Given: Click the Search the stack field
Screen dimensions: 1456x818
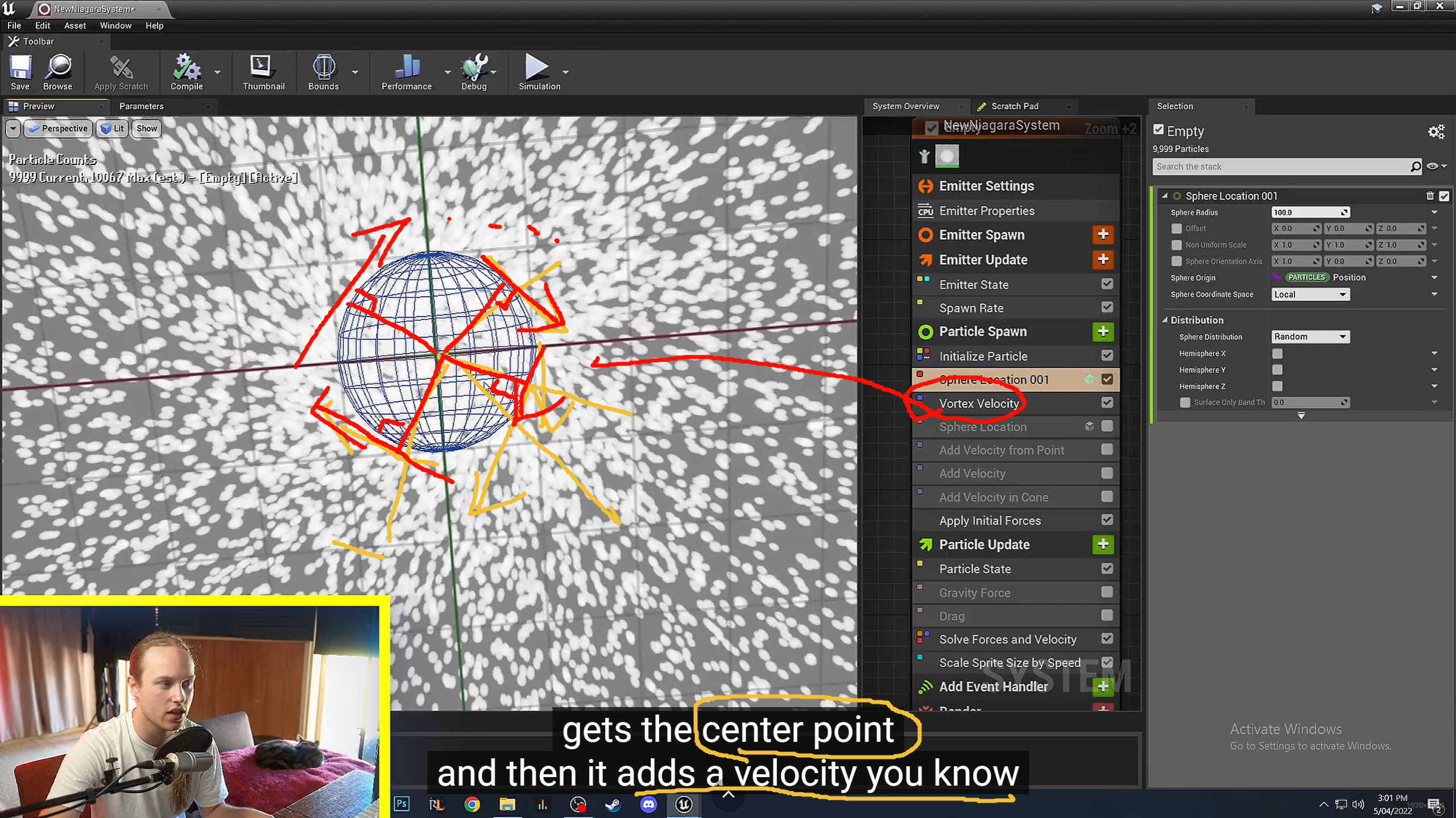Looking at the screenshot, I should pyautogui.click(x=1280, y=167).
